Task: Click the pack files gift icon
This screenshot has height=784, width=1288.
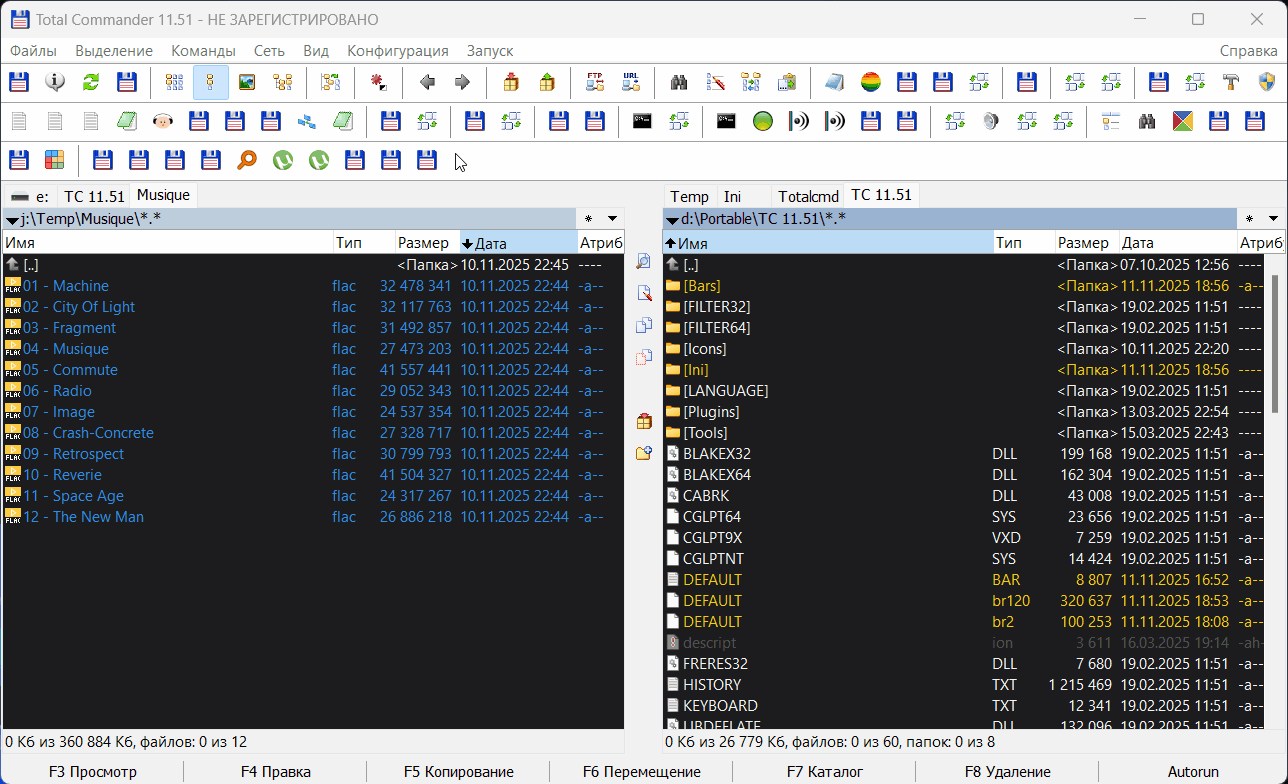Action: 511,83
